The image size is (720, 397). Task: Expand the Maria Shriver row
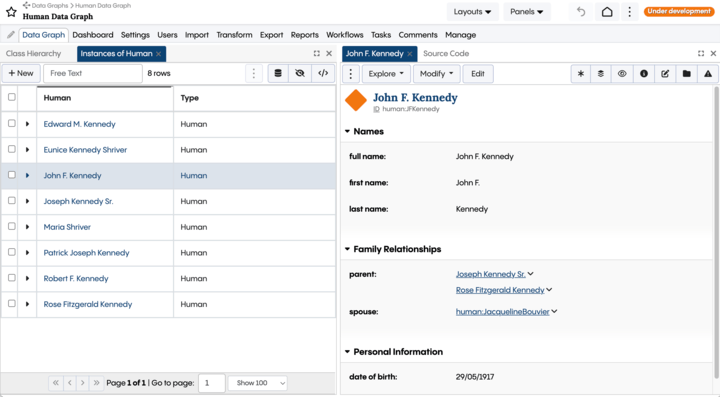click(x=28, y=227)
